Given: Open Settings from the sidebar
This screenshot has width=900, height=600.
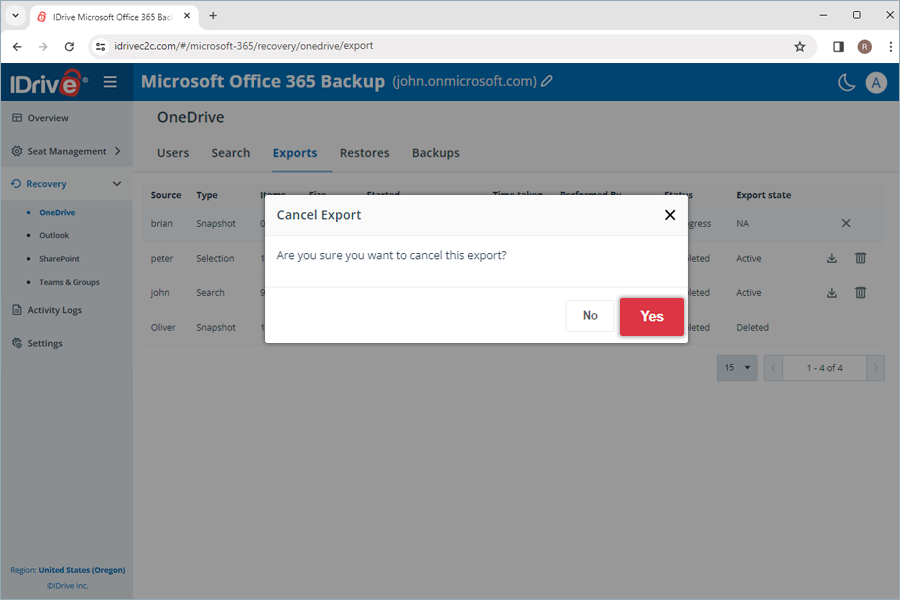Looking at the screenshot, I should click(45, 343).
